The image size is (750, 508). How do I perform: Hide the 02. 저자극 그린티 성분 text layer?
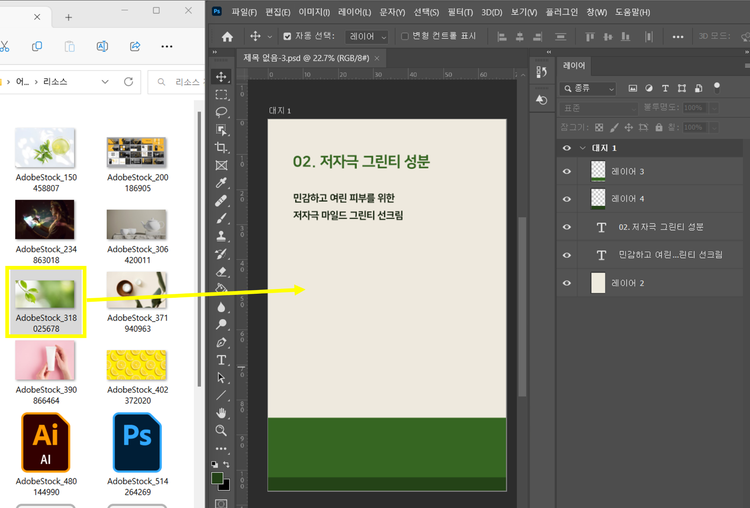point(567,227)
